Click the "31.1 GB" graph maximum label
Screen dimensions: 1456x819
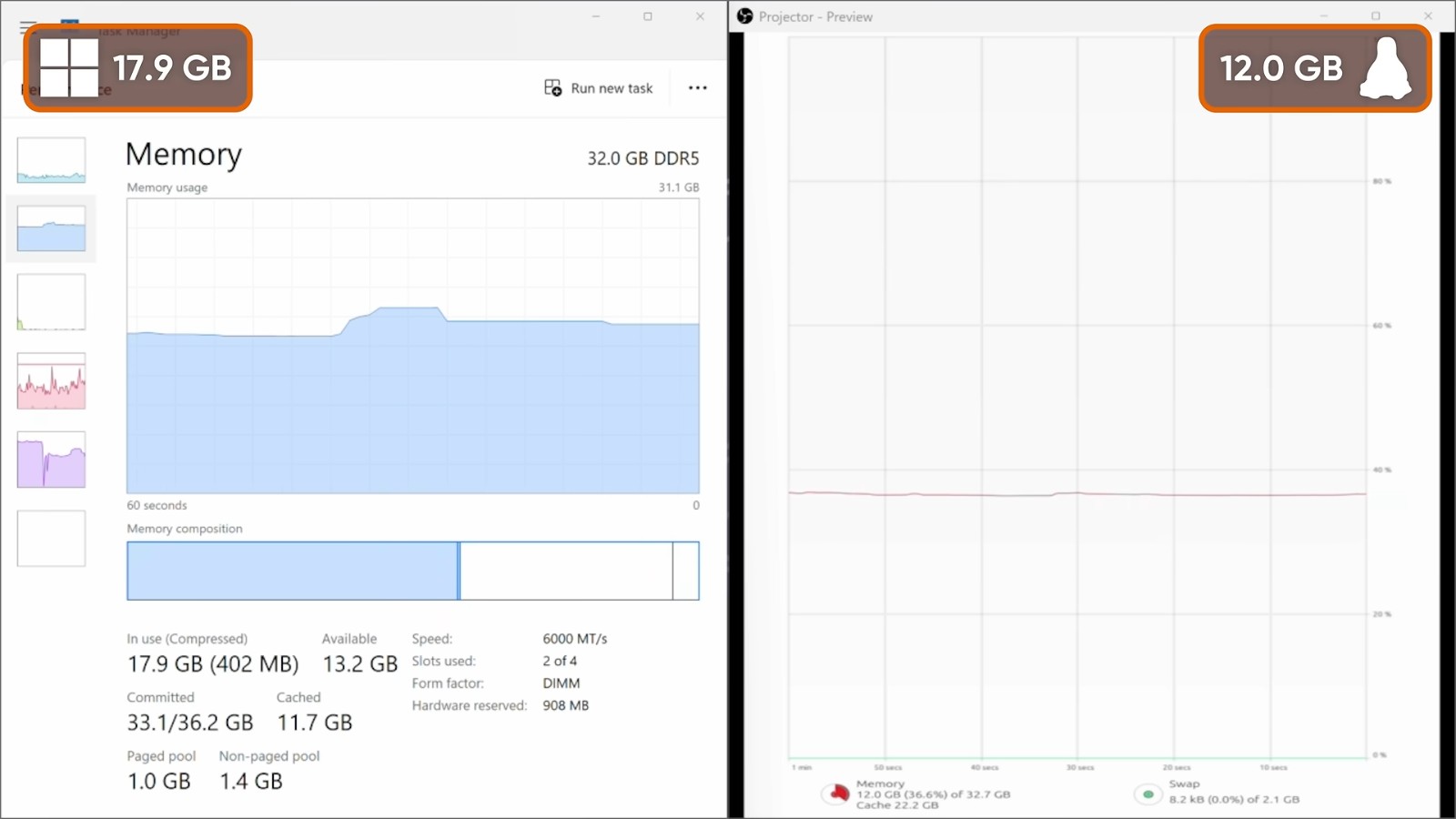click(x=679, y=187)
